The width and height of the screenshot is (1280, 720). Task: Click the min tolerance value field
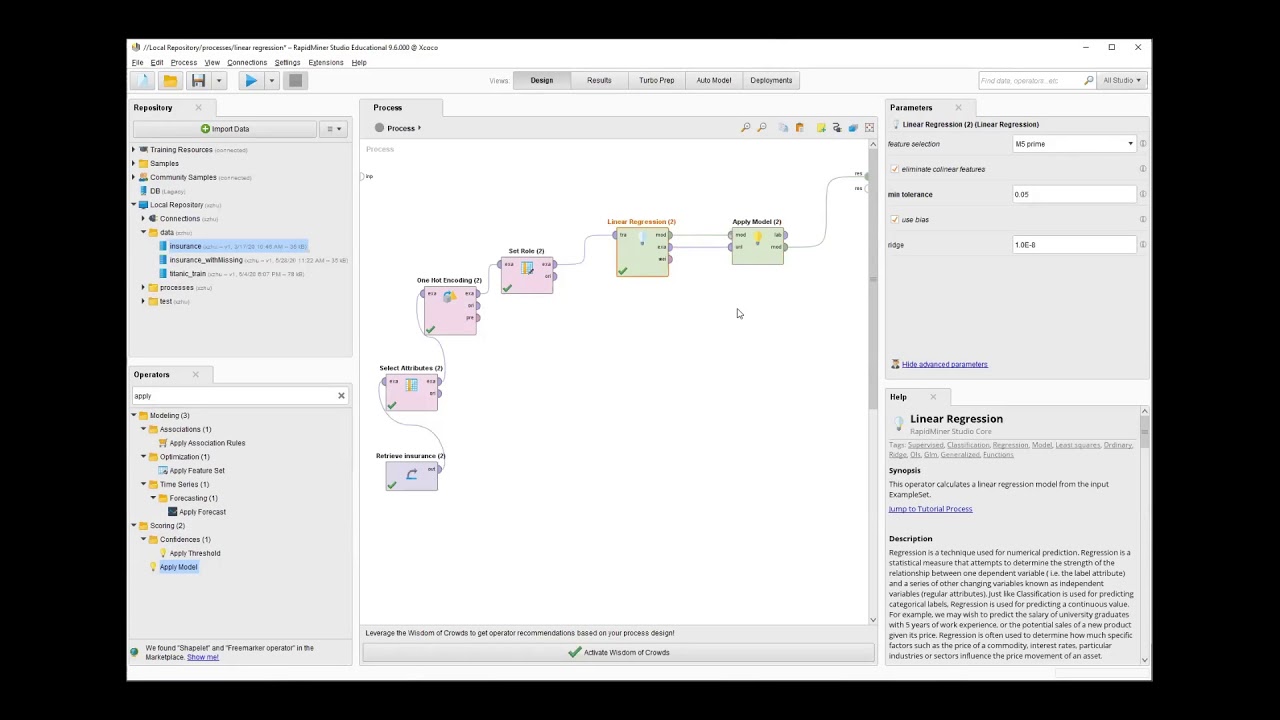tap(1074, 194)
